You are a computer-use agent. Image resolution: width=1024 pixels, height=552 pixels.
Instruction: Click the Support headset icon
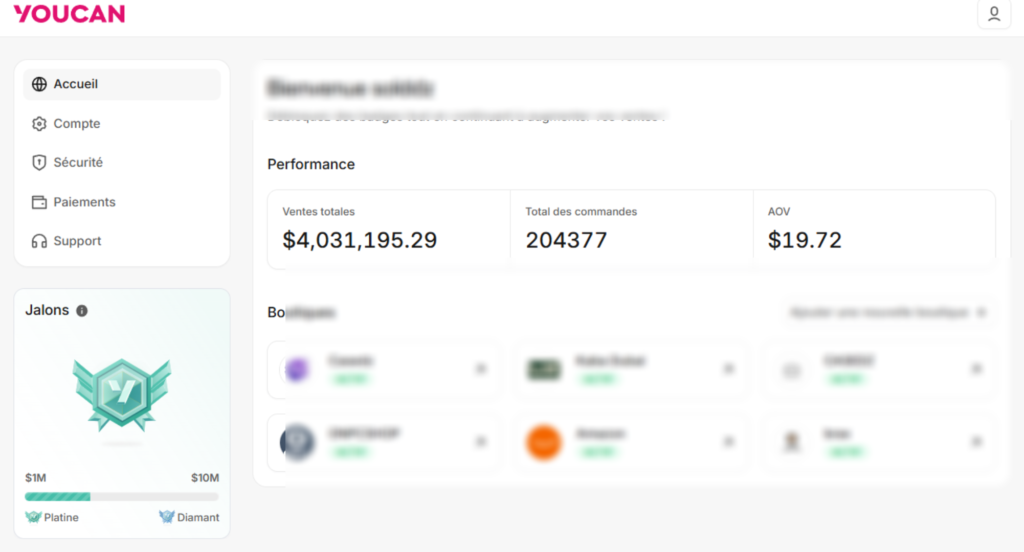(x=39, y=241)
